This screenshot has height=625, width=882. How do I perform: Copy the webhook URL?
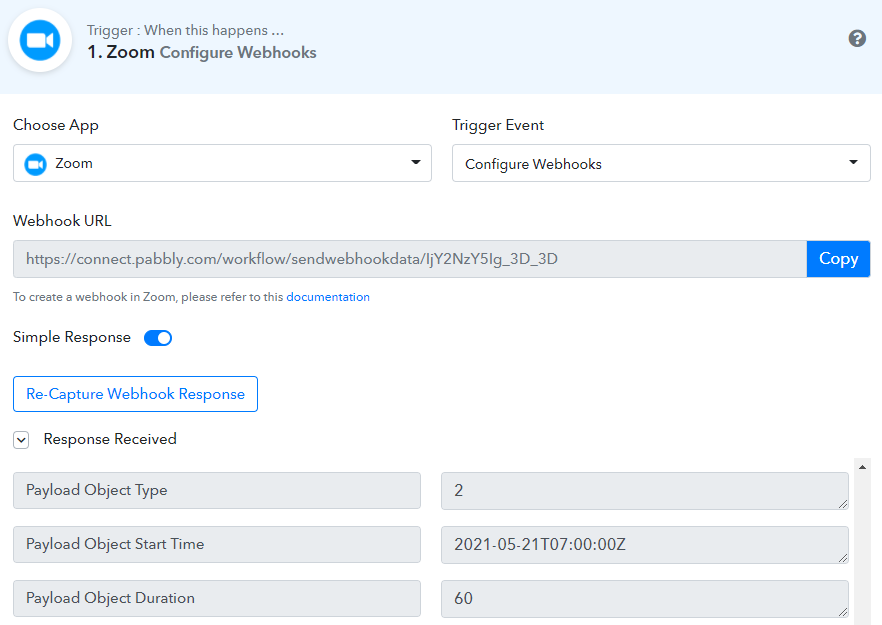tap(838, 259)
